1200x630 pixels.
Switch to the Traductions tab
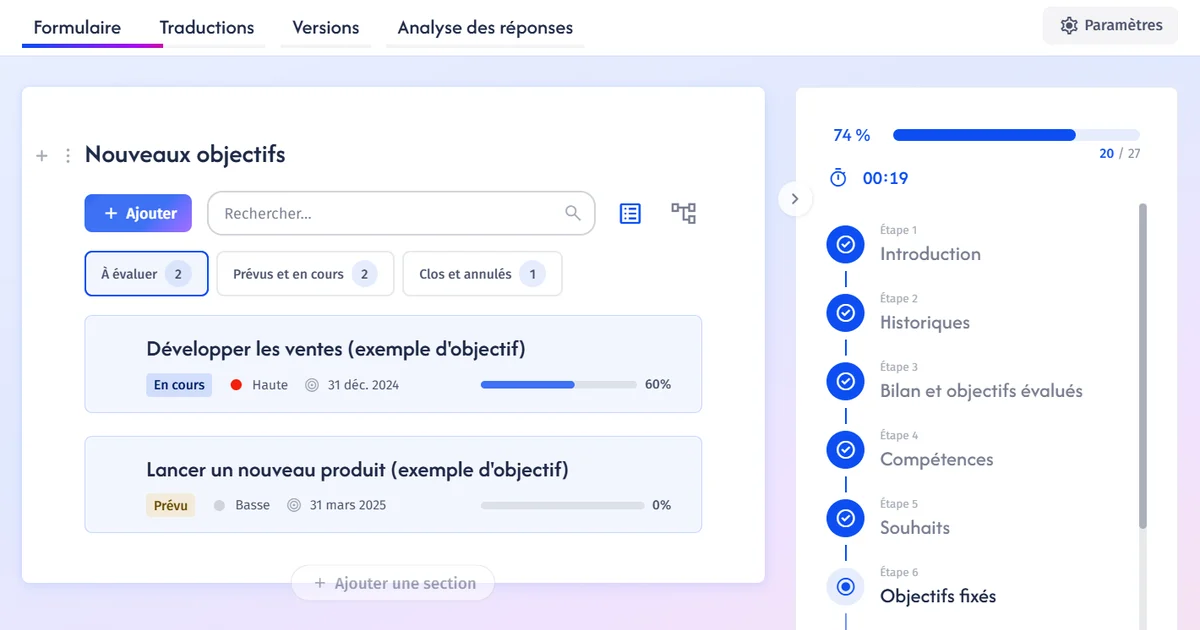[207, 28]
